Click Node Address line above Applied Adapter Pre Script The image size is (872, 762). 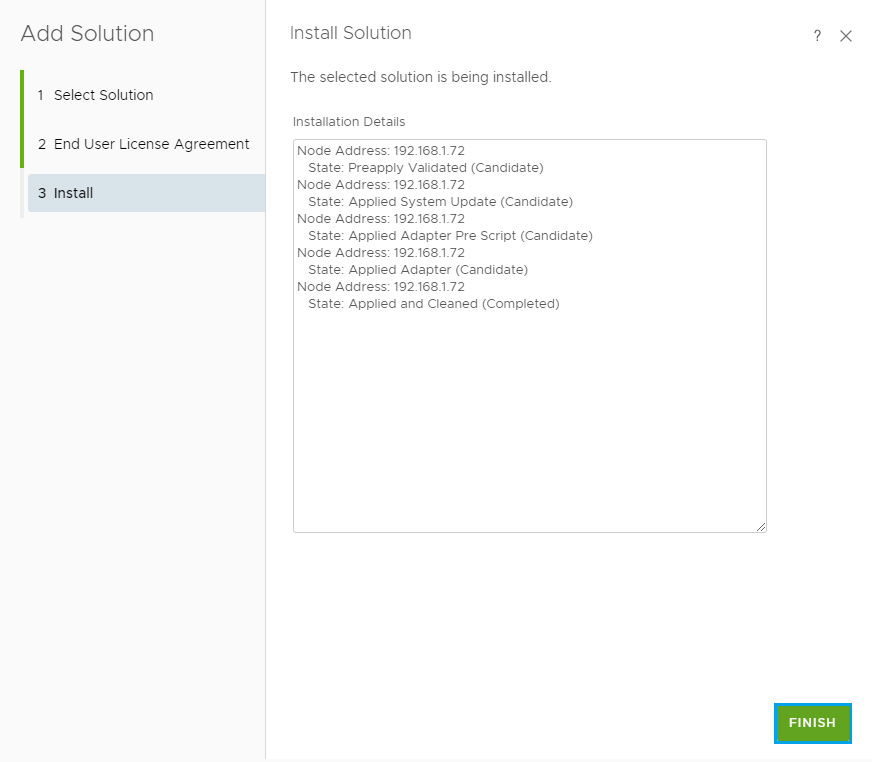tap(381, 219)
